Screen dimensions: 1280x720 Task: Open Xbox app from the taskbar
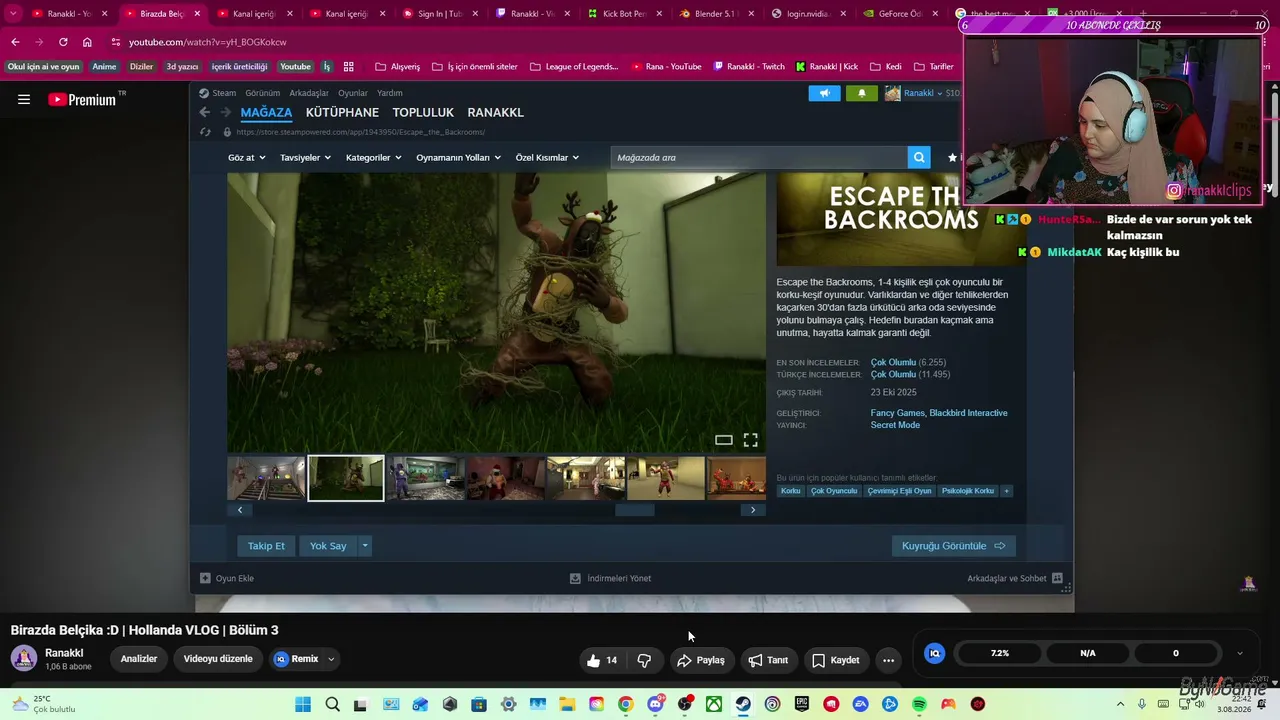pos(714,704)
